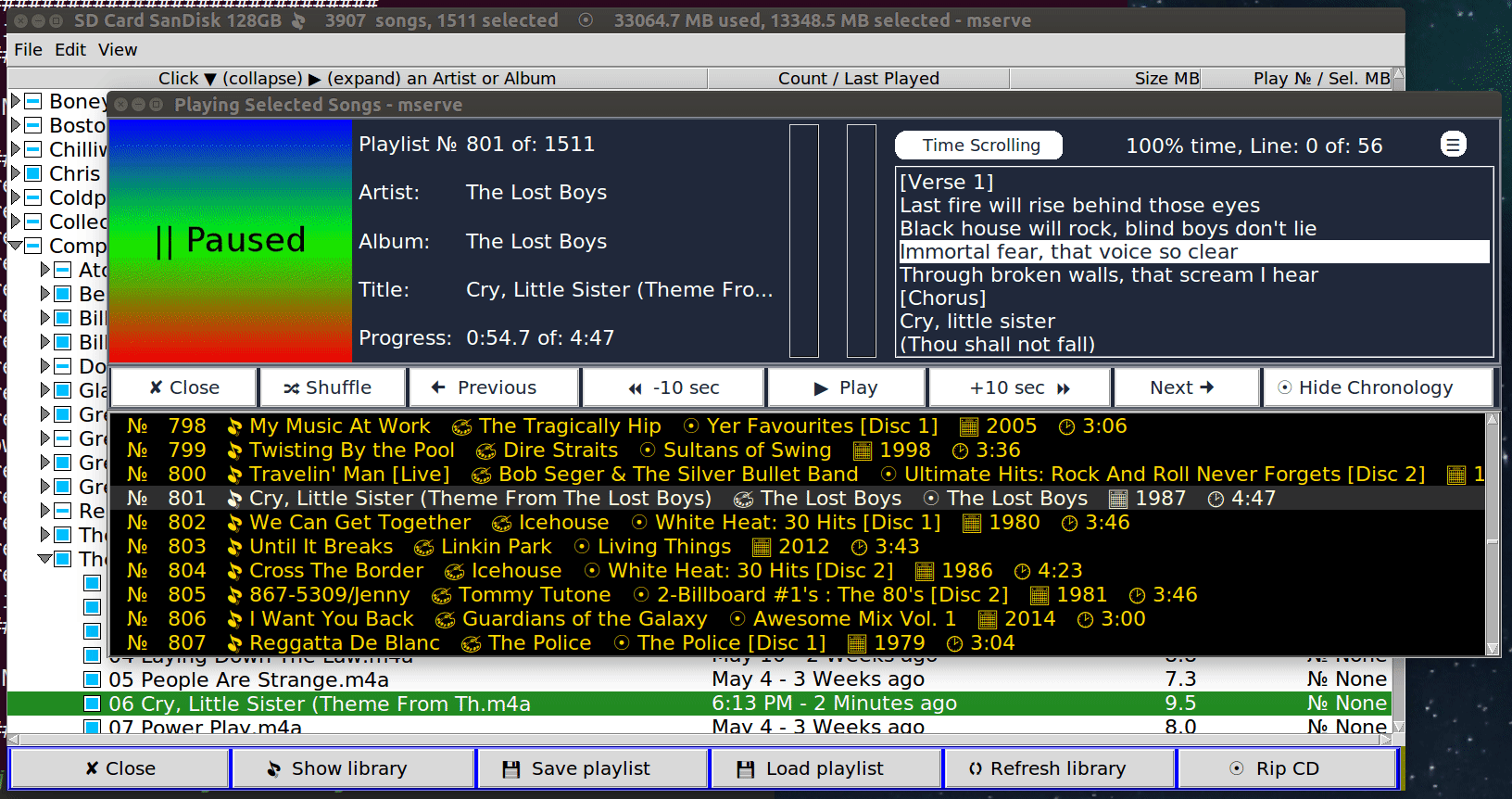Image resolution: width=1512 pixels, height=799 pixels.
Task: Select chronology row 803 Until It Breaks
Action: tap(798, 546)
